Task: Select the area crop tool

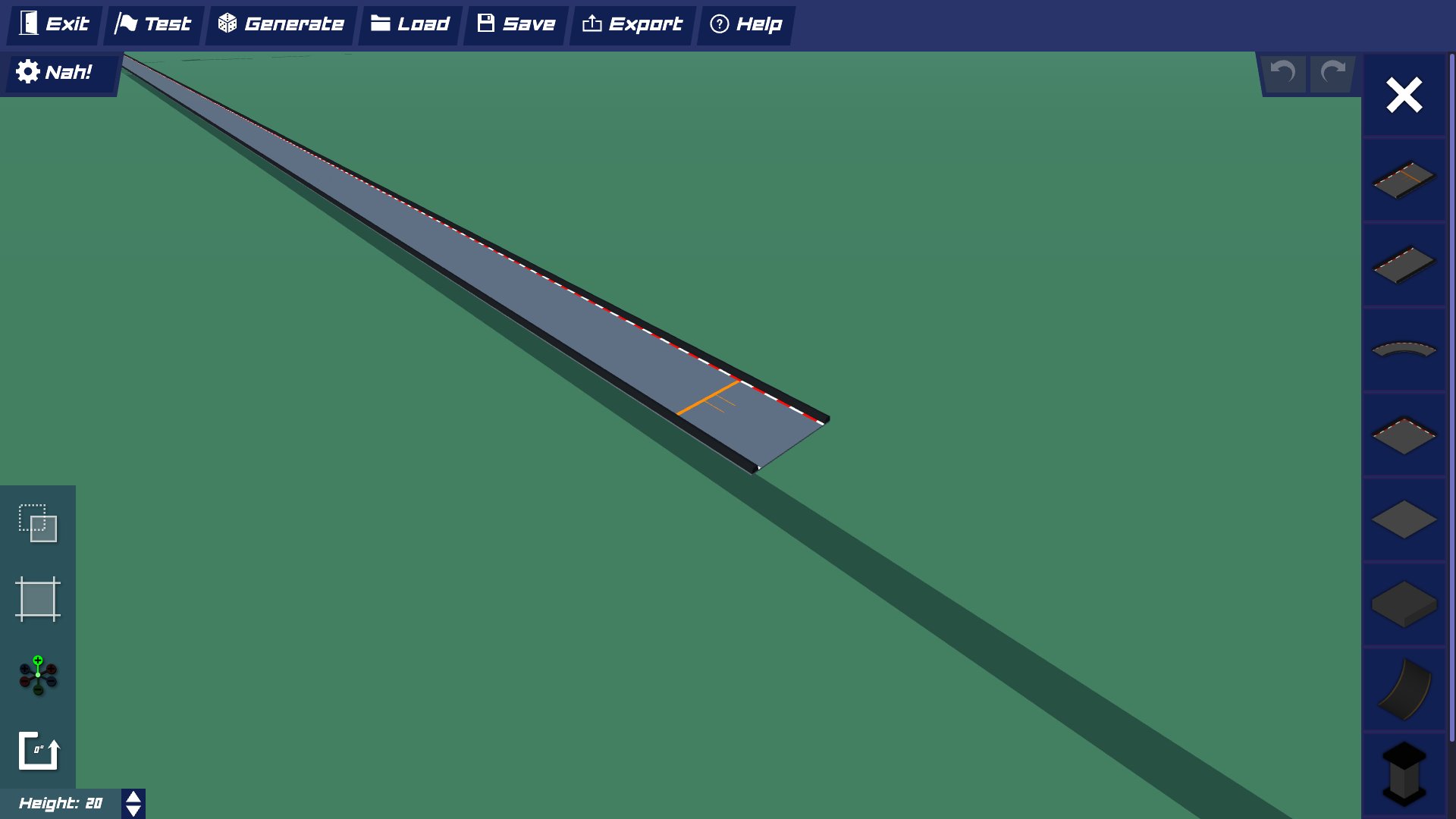Action: point(38,599)
